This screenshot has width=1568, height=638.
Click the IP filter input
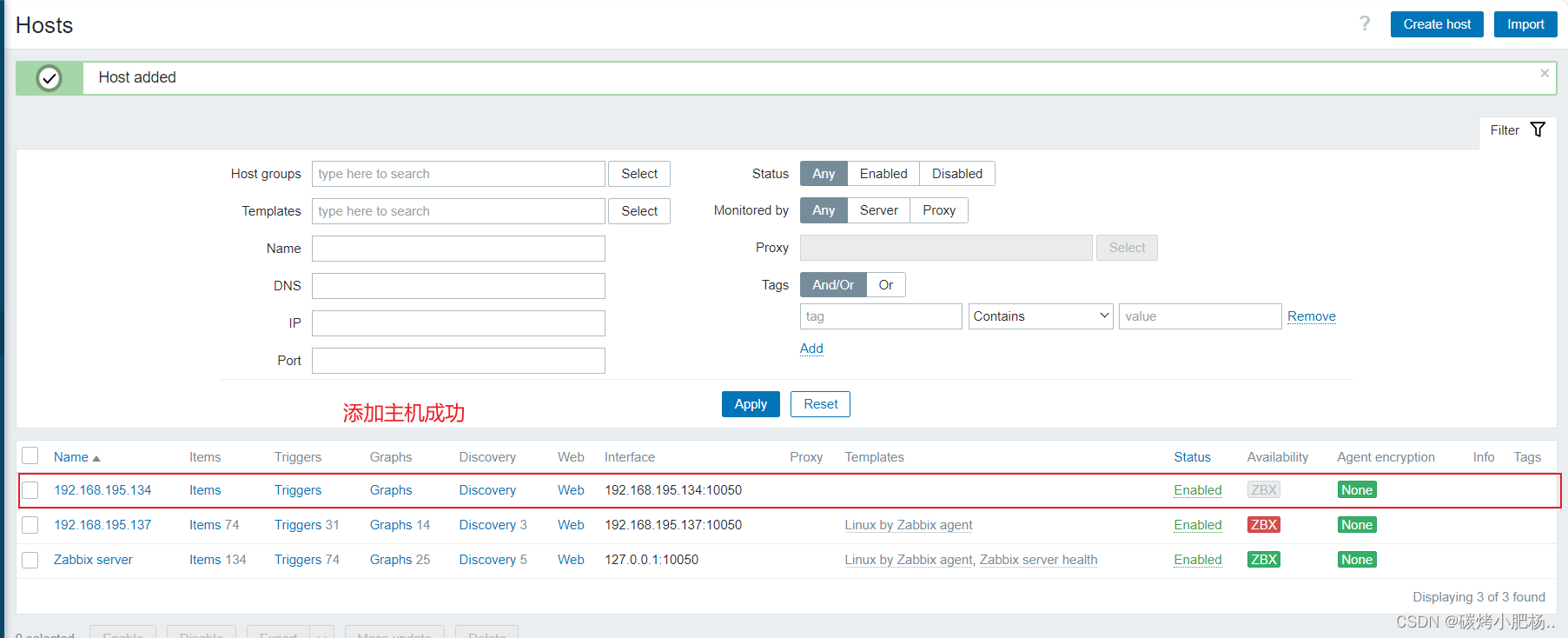459,323
